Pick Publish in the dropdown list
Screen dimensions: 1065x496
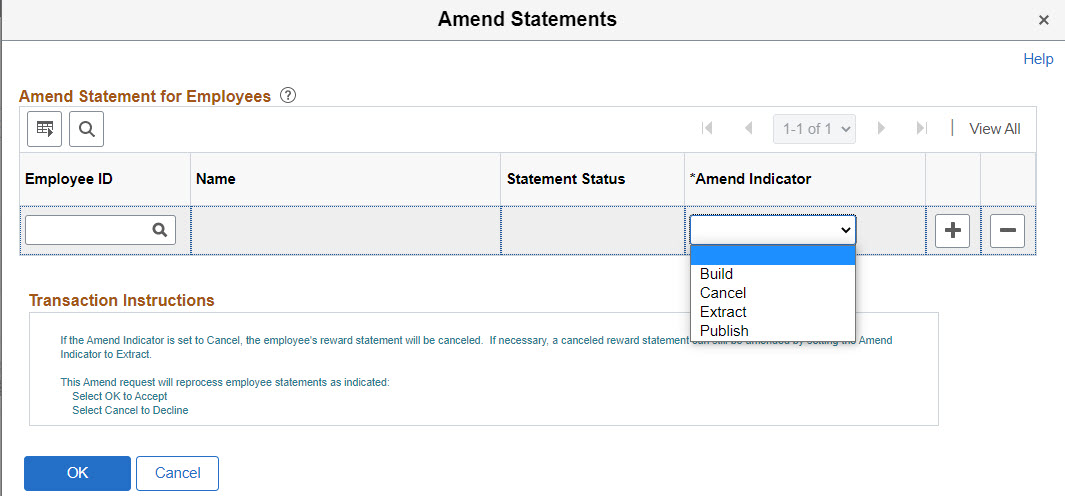724,331
